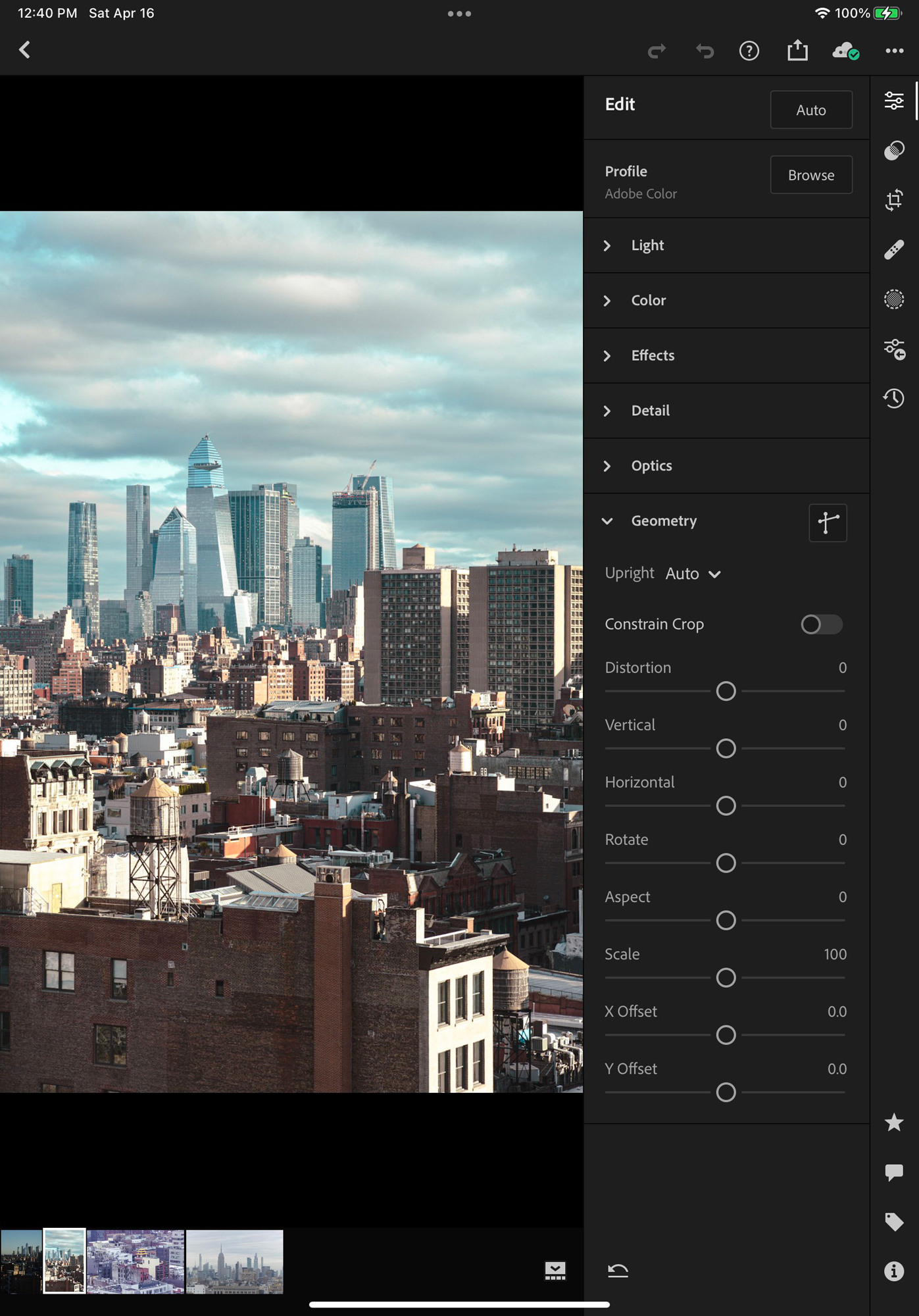
Task: Open the Rate and Review star icon
Action: [893, 1123]
